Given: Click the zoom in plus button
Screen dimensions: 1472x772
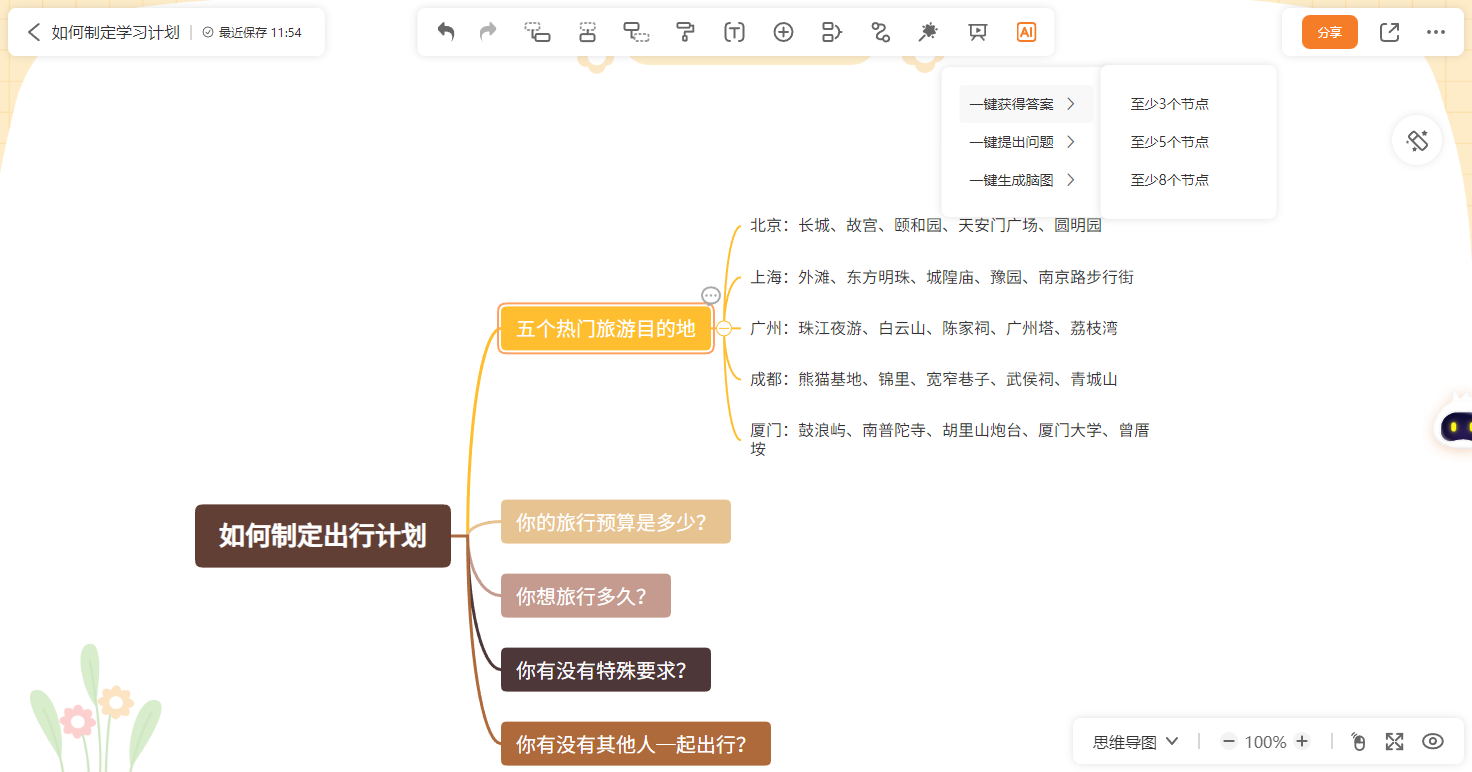Looking at the screenshot, I should [1302, 741].
